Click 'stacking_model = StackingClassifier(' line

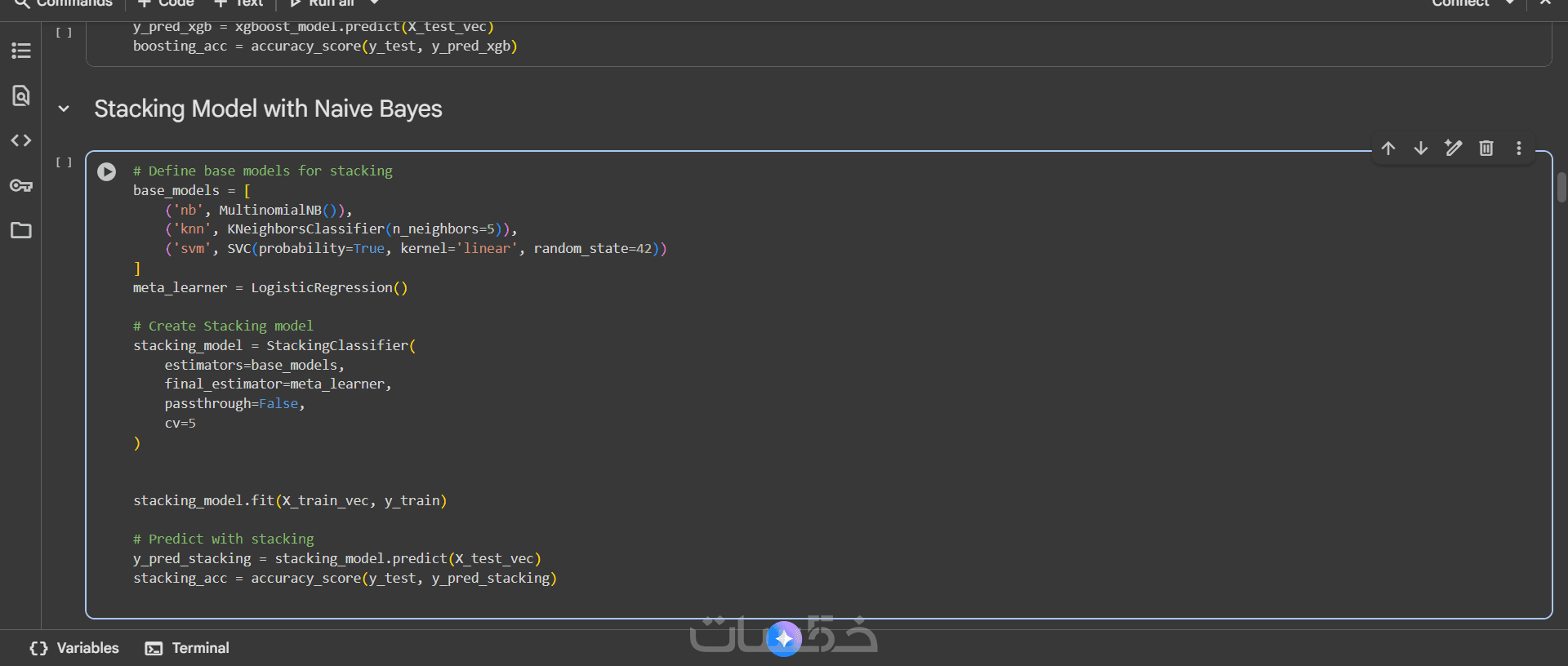(x=274, y=345)
